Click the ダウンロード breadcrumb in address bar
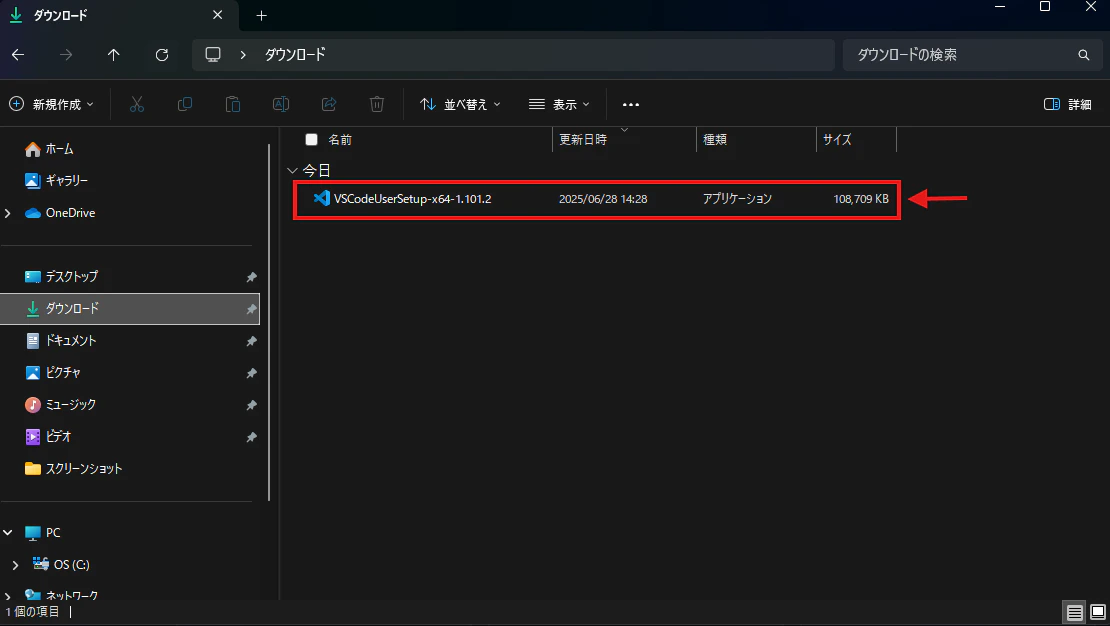 [x=294, y=55]
